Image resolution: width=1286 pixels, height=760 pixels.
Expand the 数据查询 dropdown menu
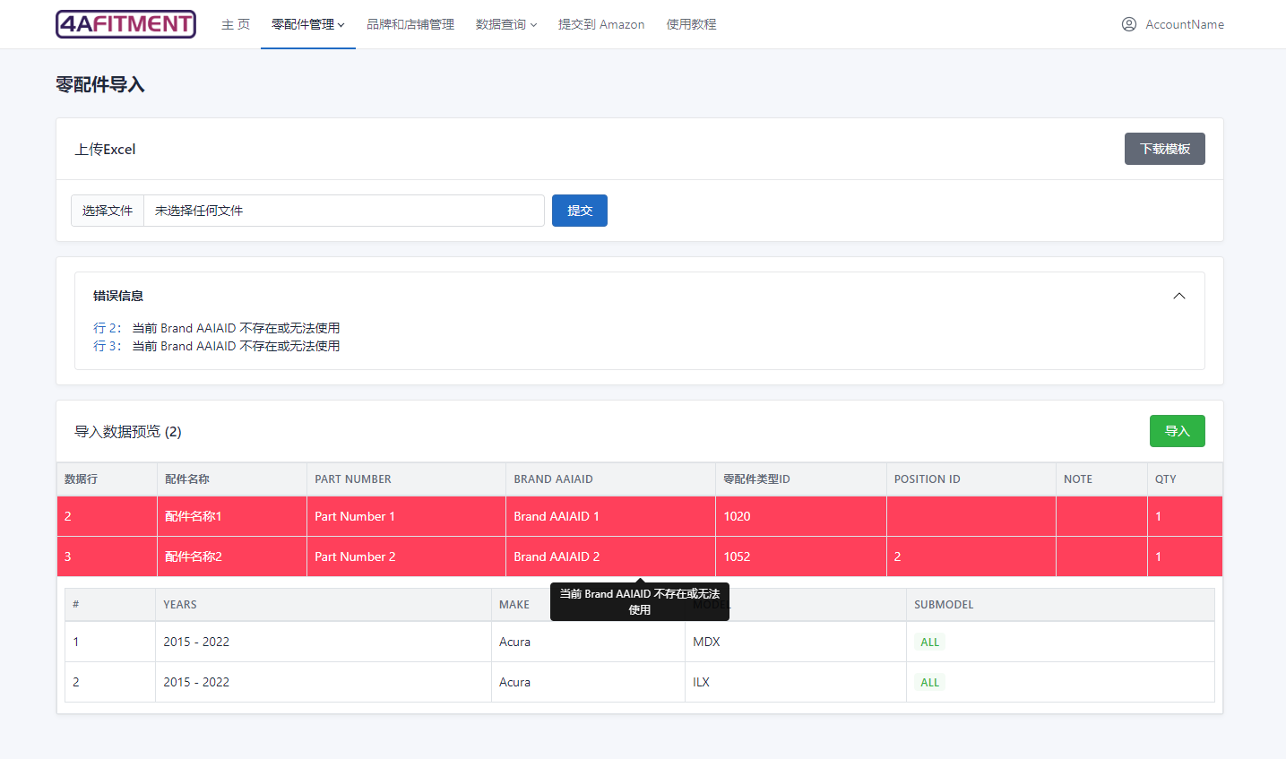(506, 24)
